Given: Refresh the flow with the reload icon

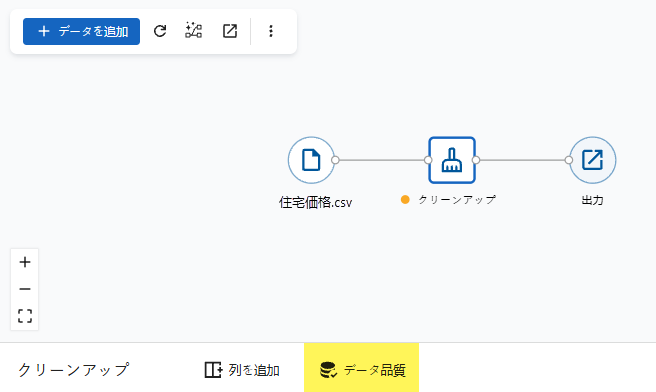Looking at the screenshot, I should click(160, 31).
